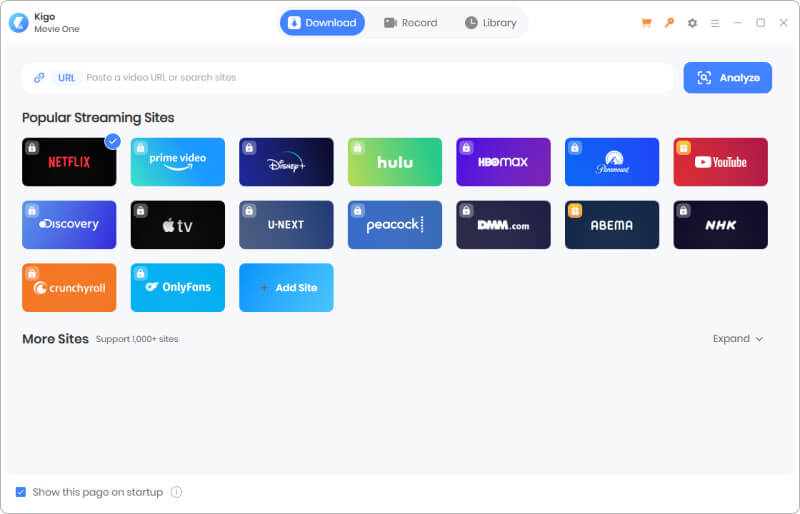Screen dimensions: 800x514
Task: Click the lock badge on U-NEXT tile
Action: [x=249, y=211]
